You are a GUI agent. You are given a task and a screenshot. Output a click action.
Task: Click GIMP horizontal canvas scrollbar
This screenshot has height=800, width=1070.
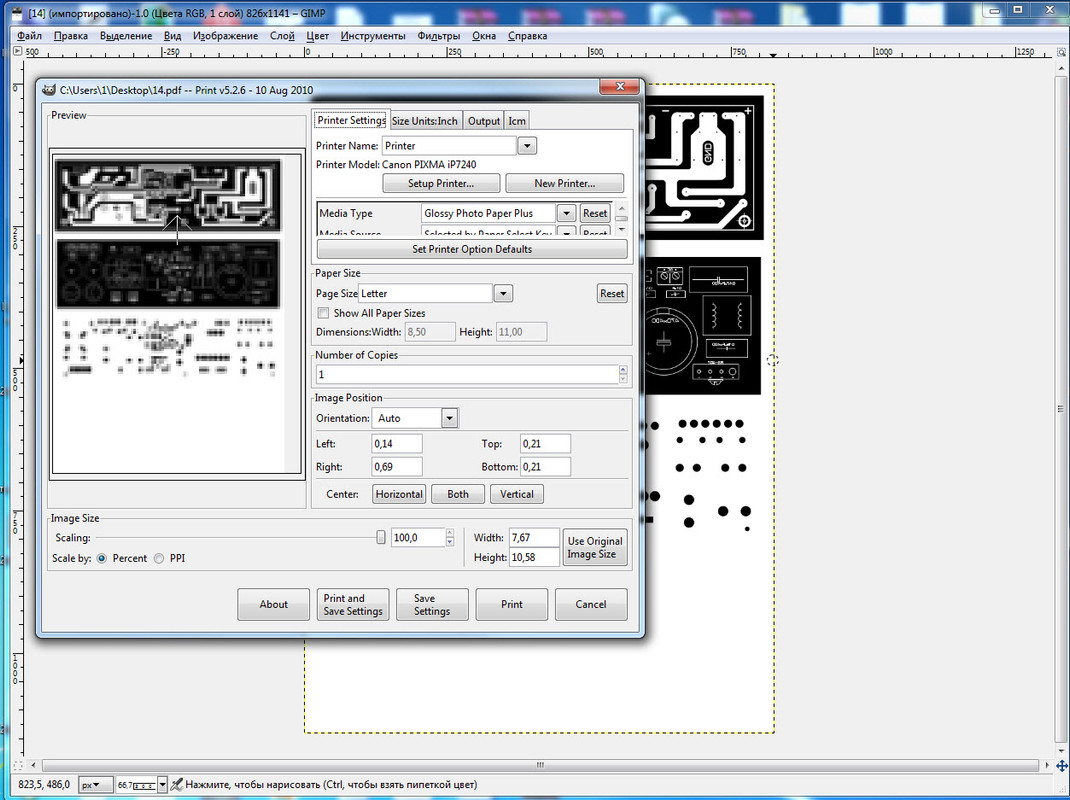[540, 765]
